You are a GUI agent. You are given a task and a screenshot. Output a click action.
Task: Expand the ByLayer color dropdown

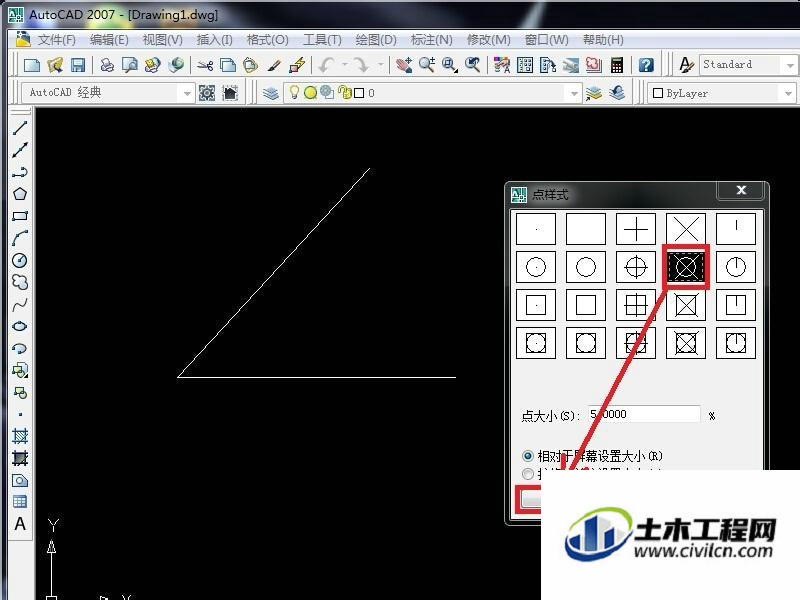(x=789, y=93)
